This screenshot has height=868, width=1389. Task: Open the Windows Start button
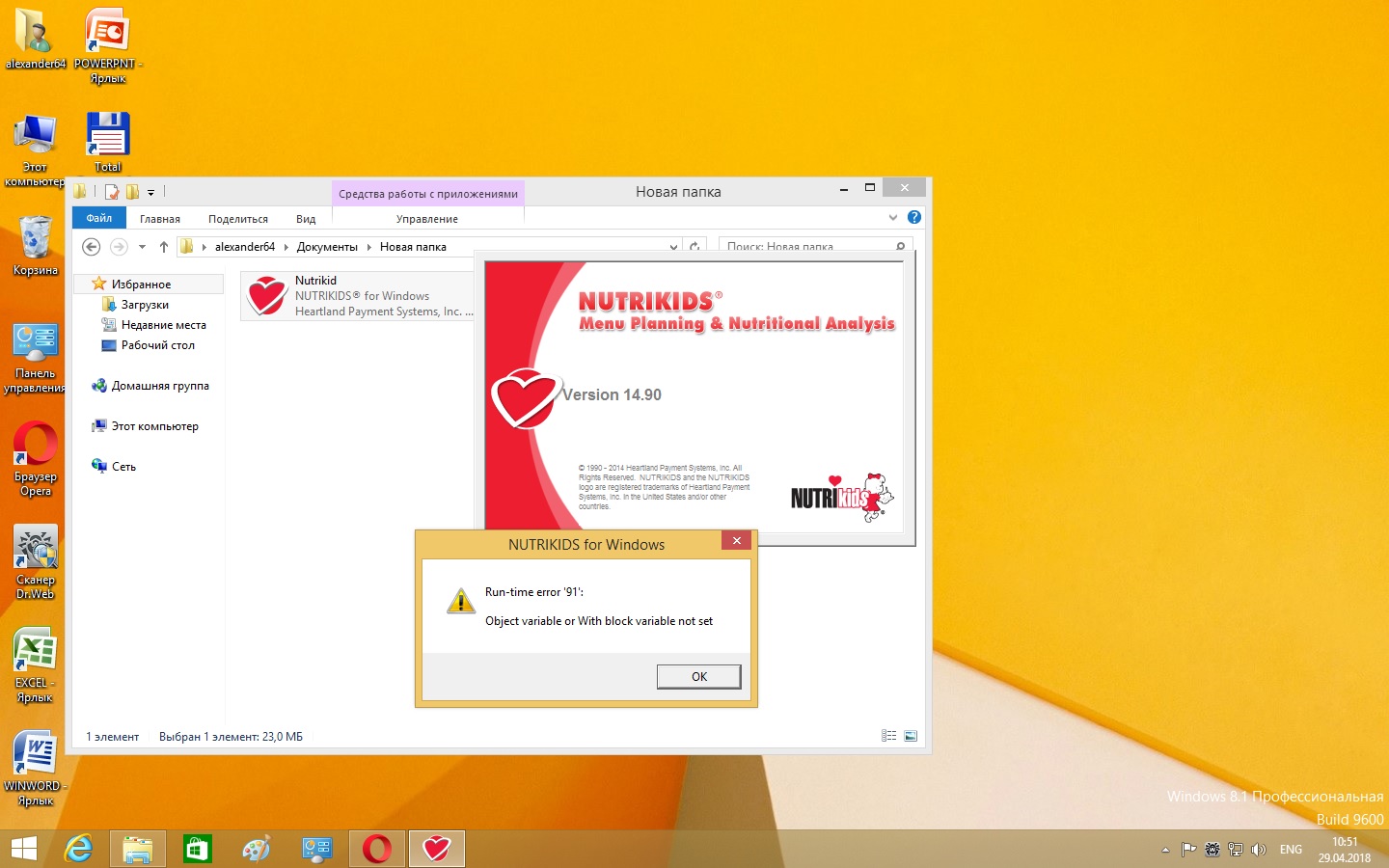coord(24,849)
